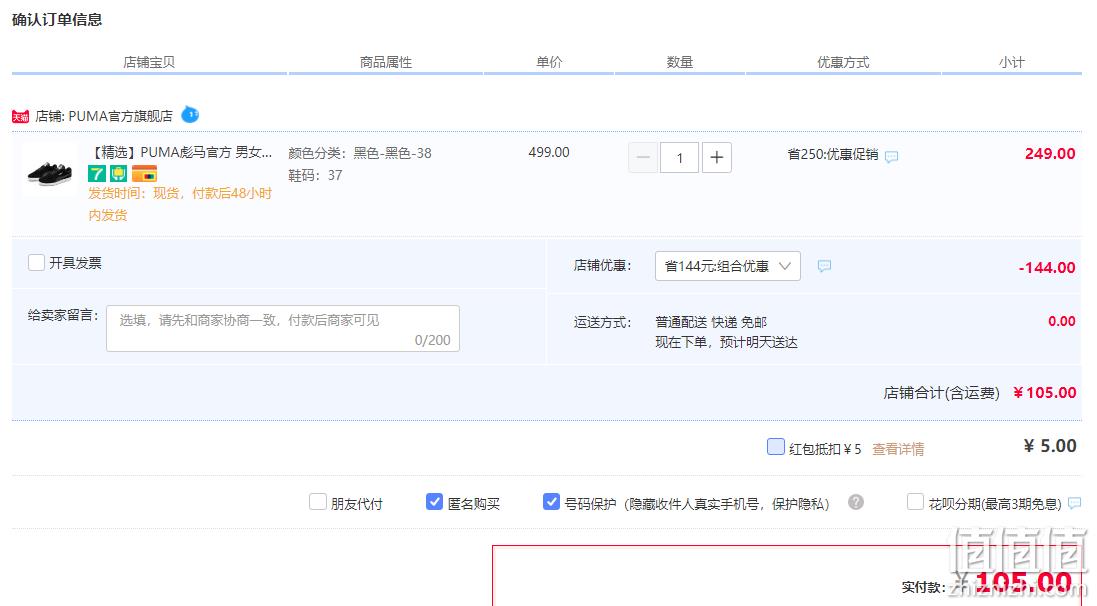Screen dimensions: 1097x606
Task: Click the quantity input field showing 1
Action: pos(679,157)
